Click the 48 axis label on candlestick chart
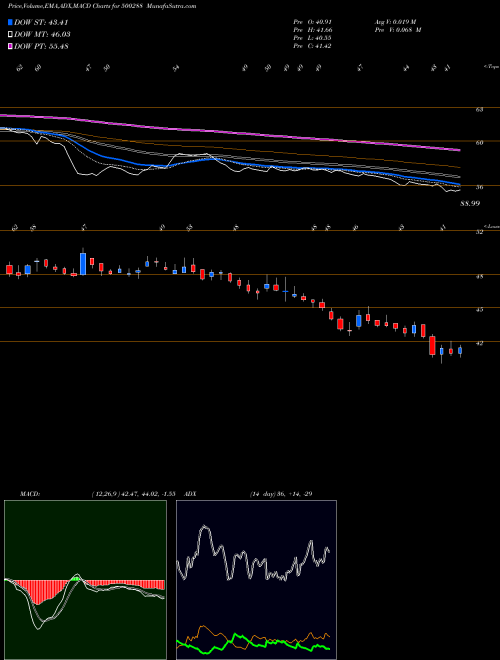500x660 pixels. (480, 277)
